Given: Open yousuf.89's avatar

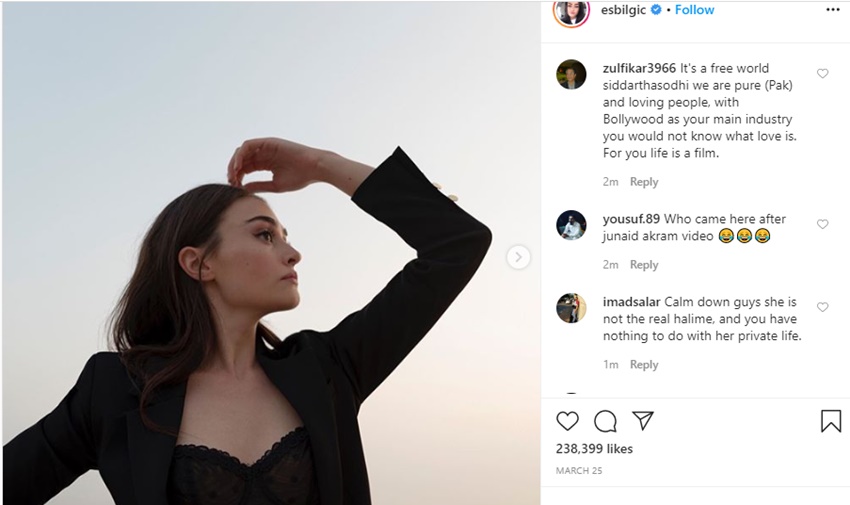Looking at the screenshot, I should [x=571, y=225].
